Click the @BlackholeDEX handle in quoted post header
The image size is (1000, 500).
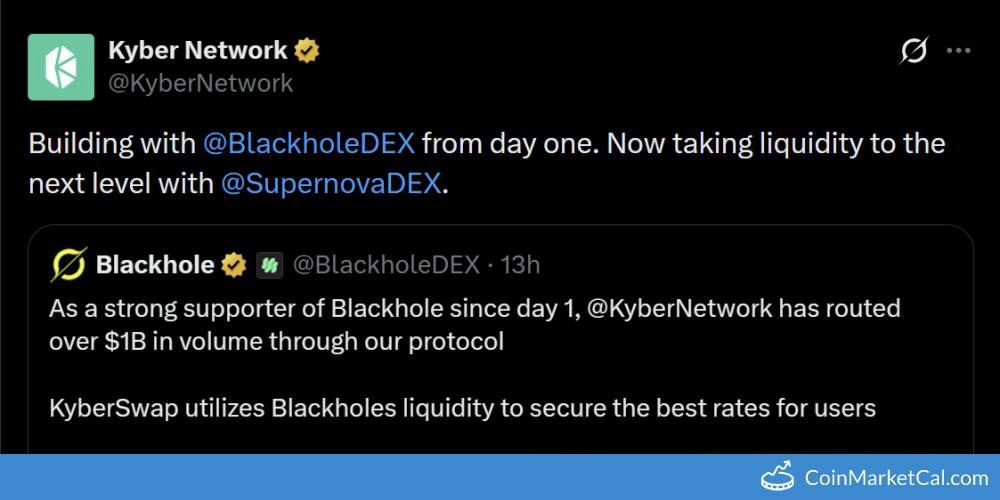point(386,265)
